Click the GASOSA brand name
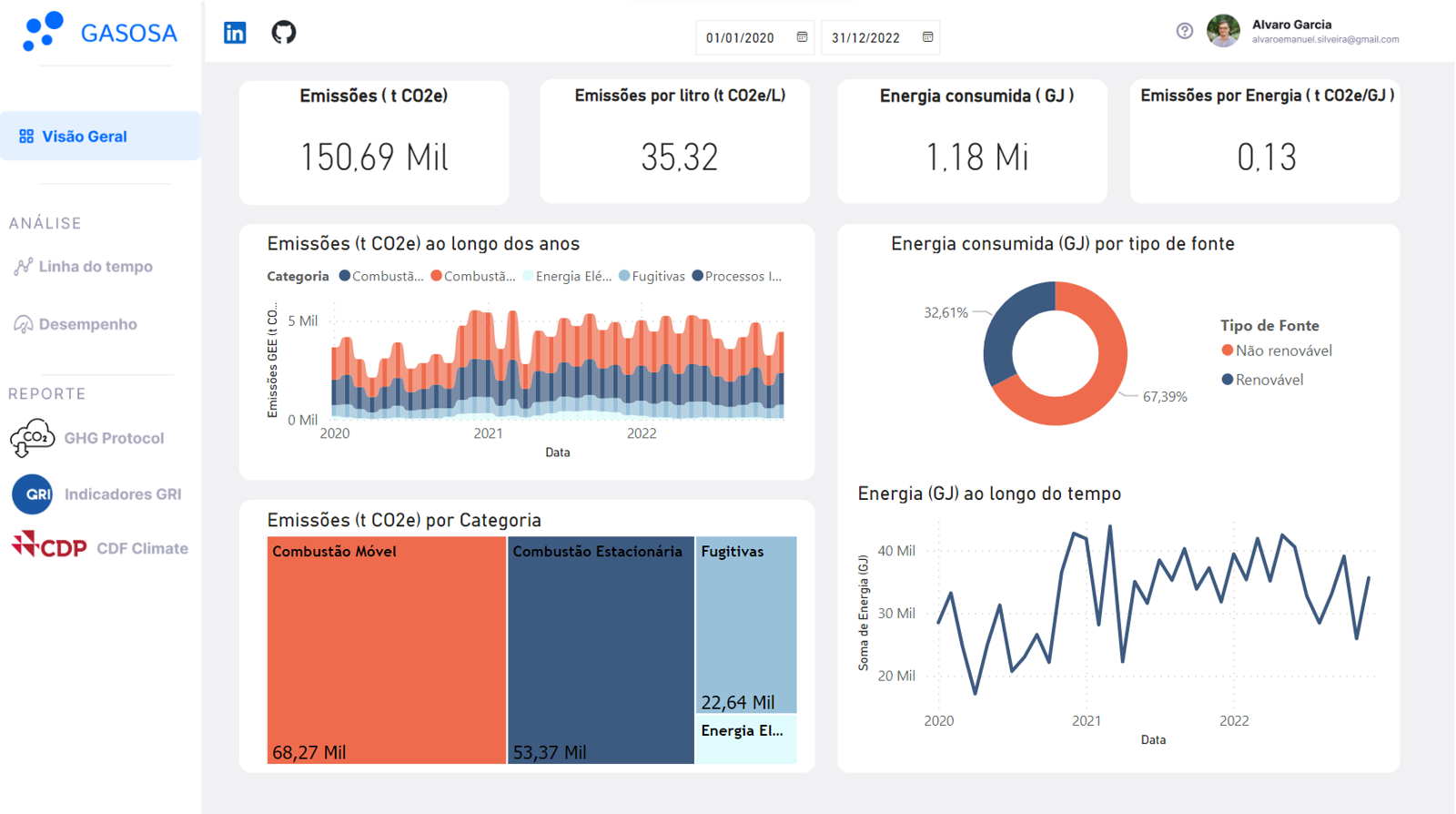 tap(128, 34)
